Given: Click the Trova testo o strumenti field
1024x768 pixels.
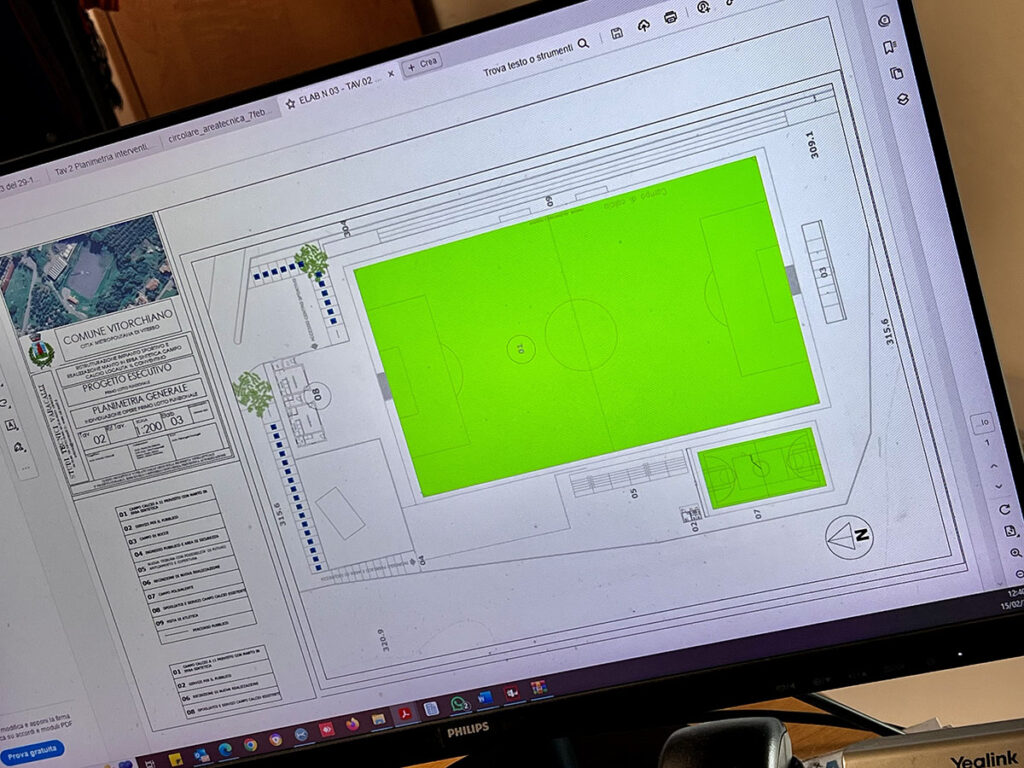Looking at the screenshot, I should 528,59.
